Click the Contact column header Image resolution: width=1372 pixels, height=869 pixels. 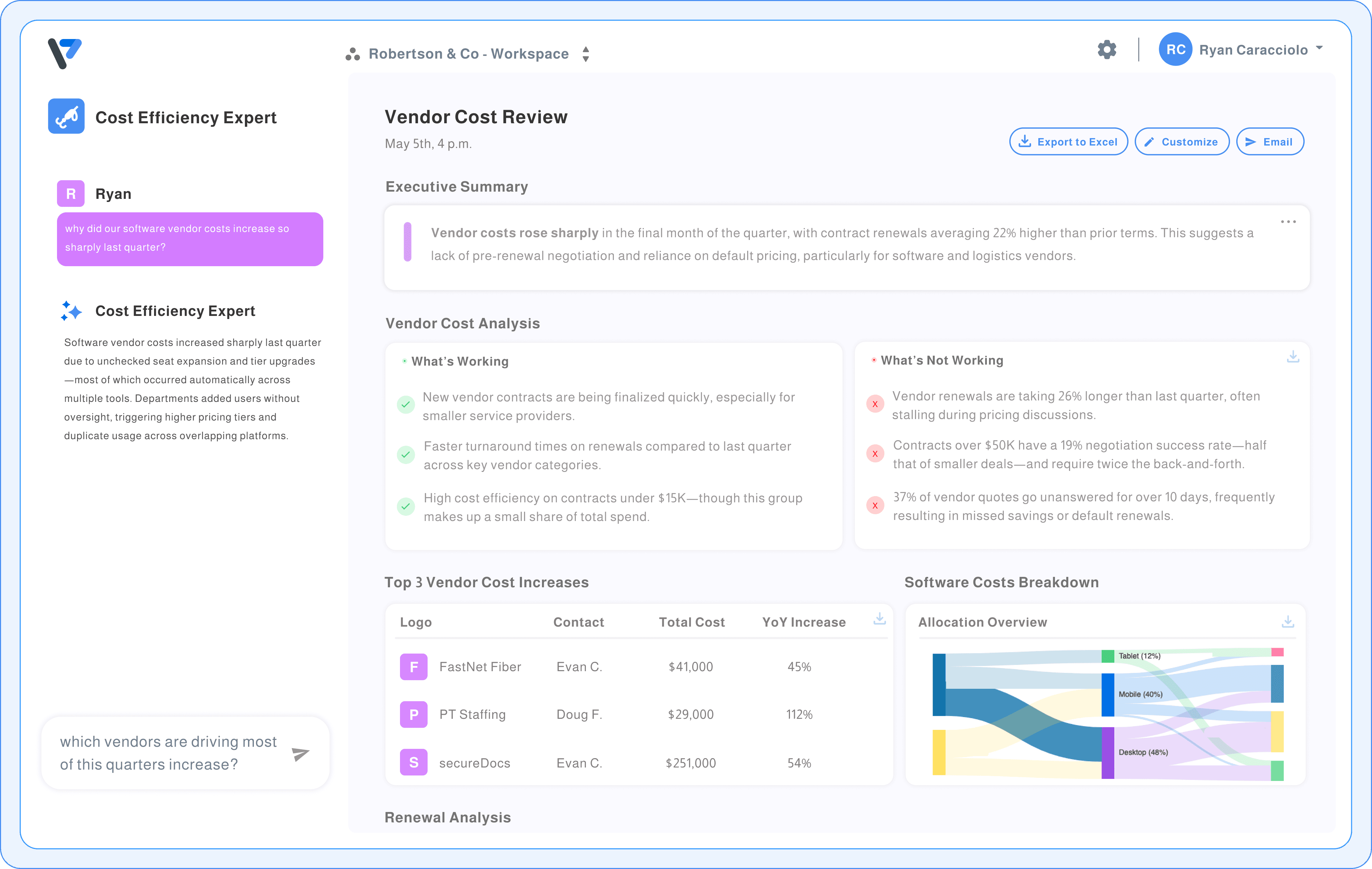click(578, 622)
